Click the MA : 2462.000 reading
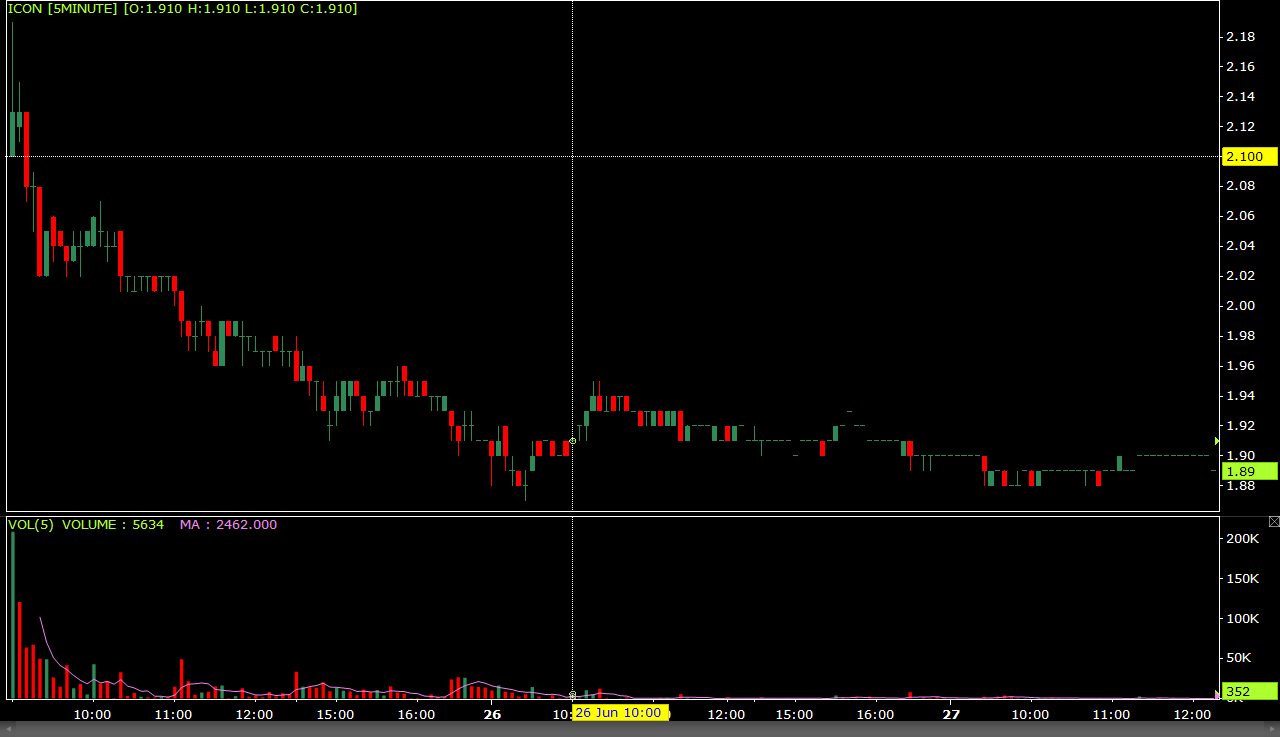This screenshot has height=737, width=1280. 228,524
